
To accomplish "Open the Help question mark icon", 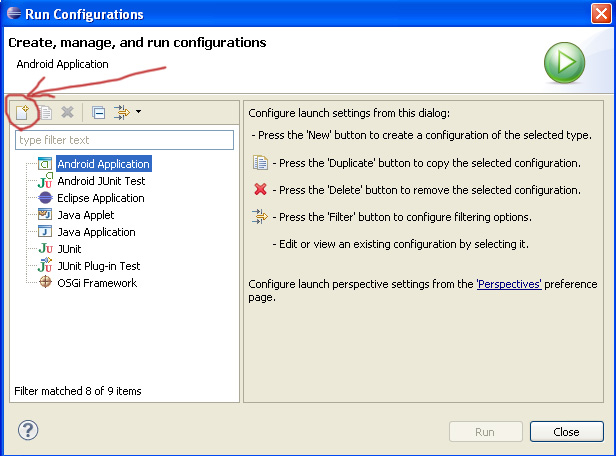I will [x=28, y=430].
